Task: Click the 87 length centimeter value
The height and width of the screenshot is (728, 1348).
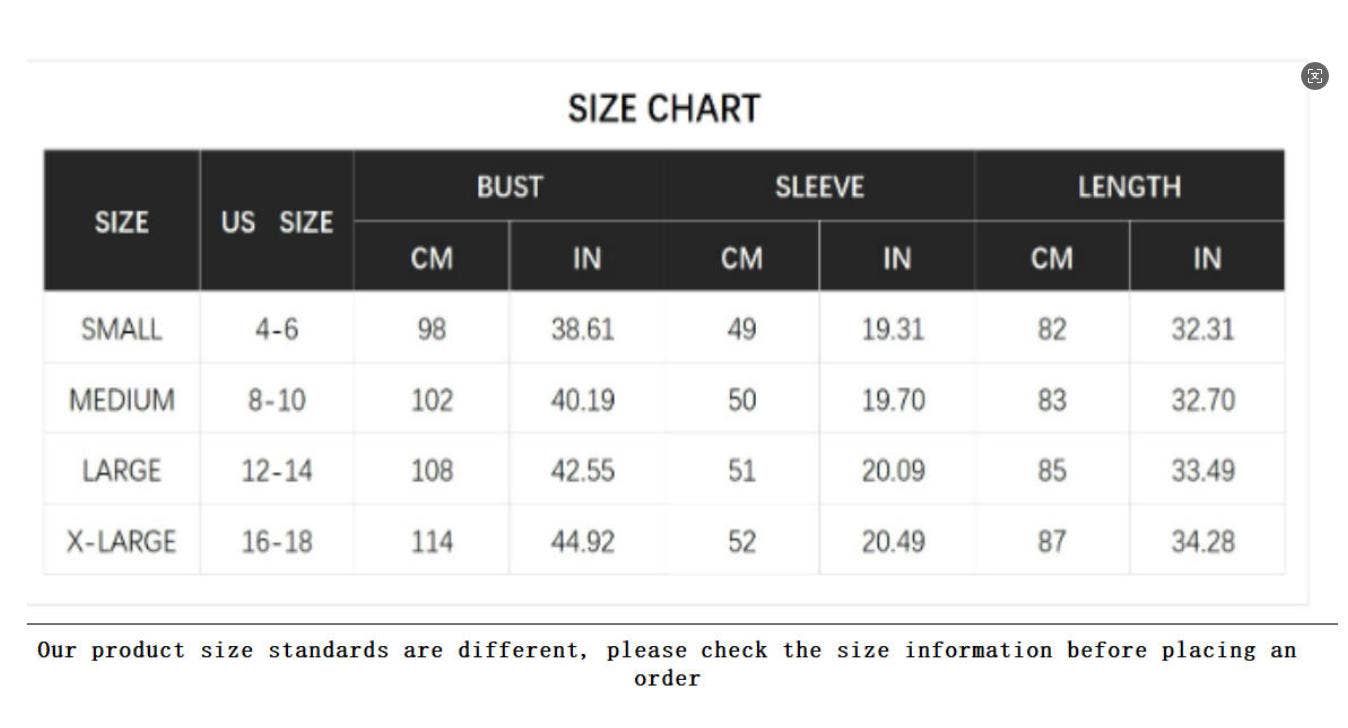Action: pos(1051,541)
